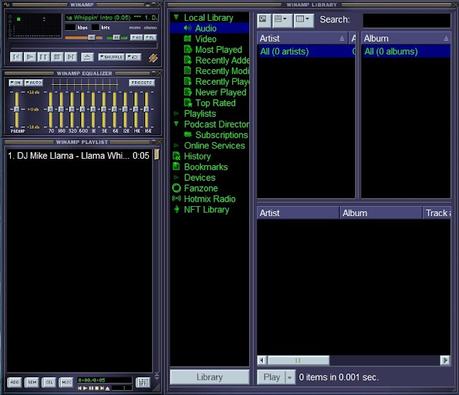Viewport: 459px width, 395px height.
Task: Expand the Devices tree node
Action: pyautogui.click(x=176, y=178)
